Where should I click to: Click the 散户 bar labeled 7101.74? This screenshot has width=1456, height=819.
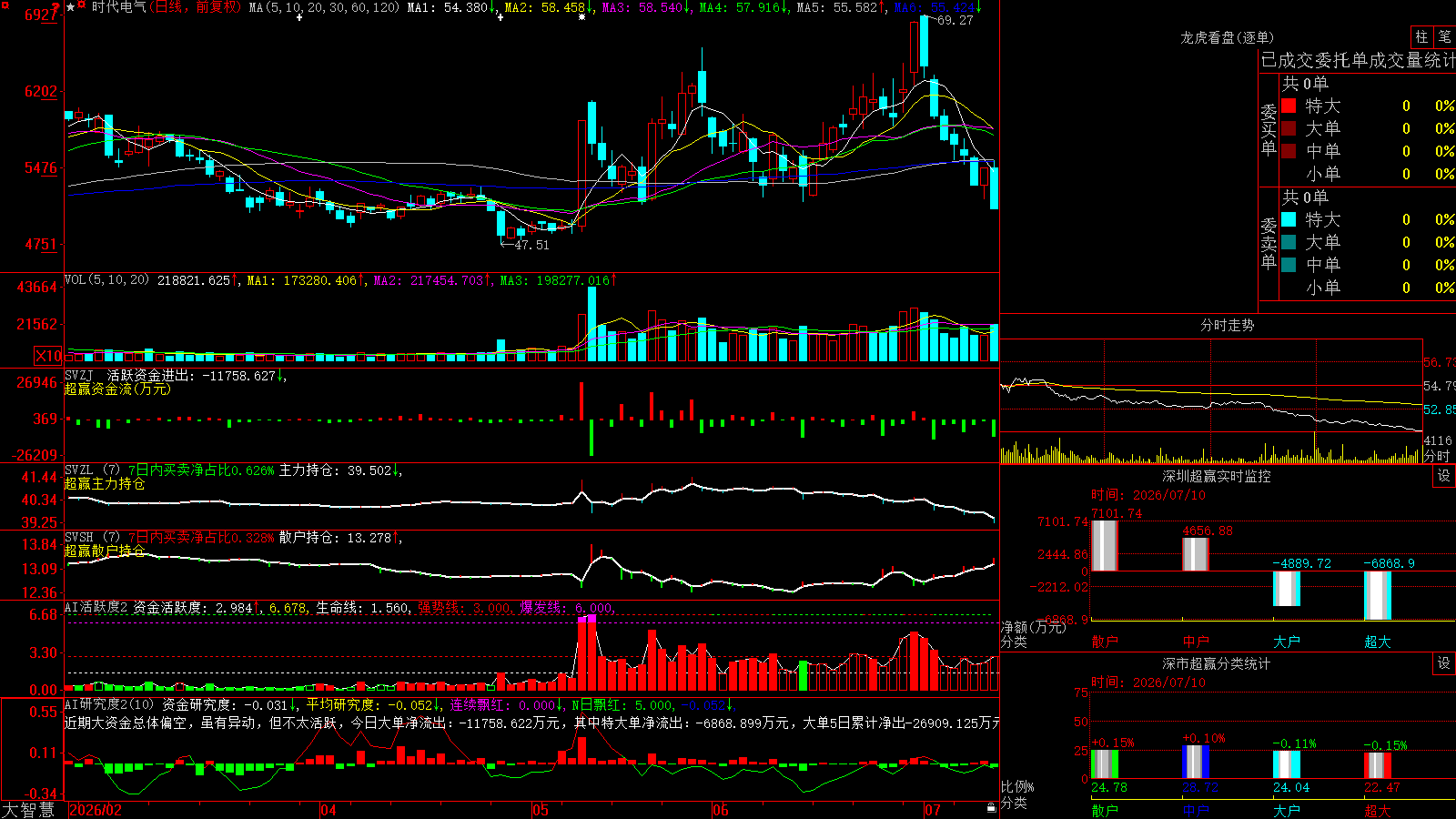click(1105, 546)
